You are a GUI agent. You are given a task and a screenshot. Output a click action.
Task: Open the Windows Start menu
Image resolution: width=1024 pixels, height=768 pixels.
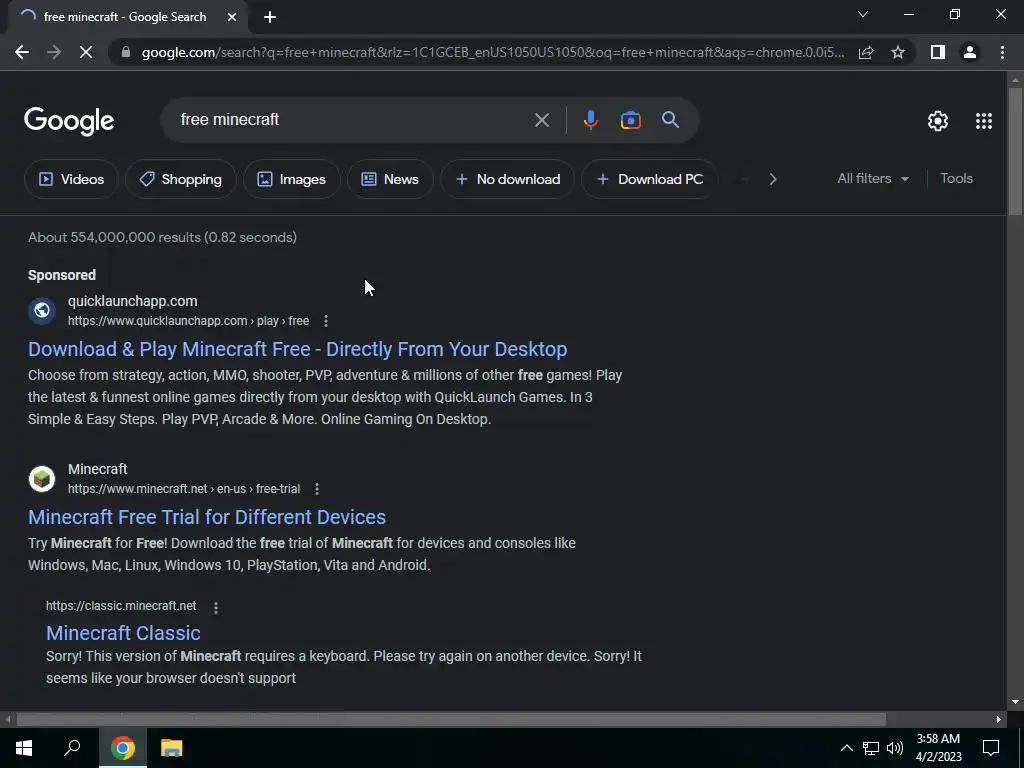click(24, 748)
